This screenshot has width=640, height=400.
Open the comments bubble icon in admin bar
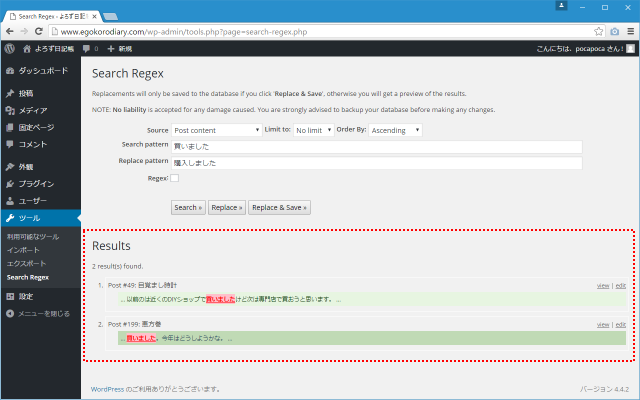(x=85, y=48)
